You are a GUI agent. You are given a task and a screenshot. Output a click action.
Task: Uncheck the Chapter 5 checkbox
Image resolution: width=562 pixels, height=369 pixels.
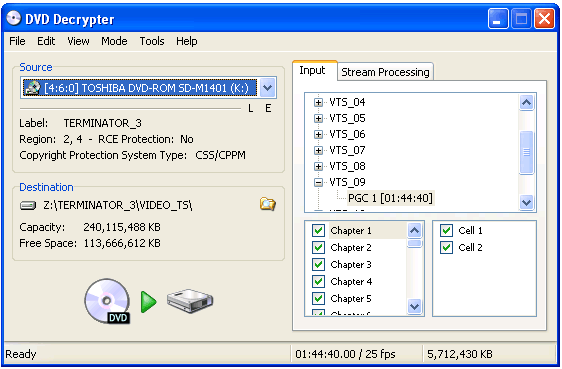[x=318, y=298]
